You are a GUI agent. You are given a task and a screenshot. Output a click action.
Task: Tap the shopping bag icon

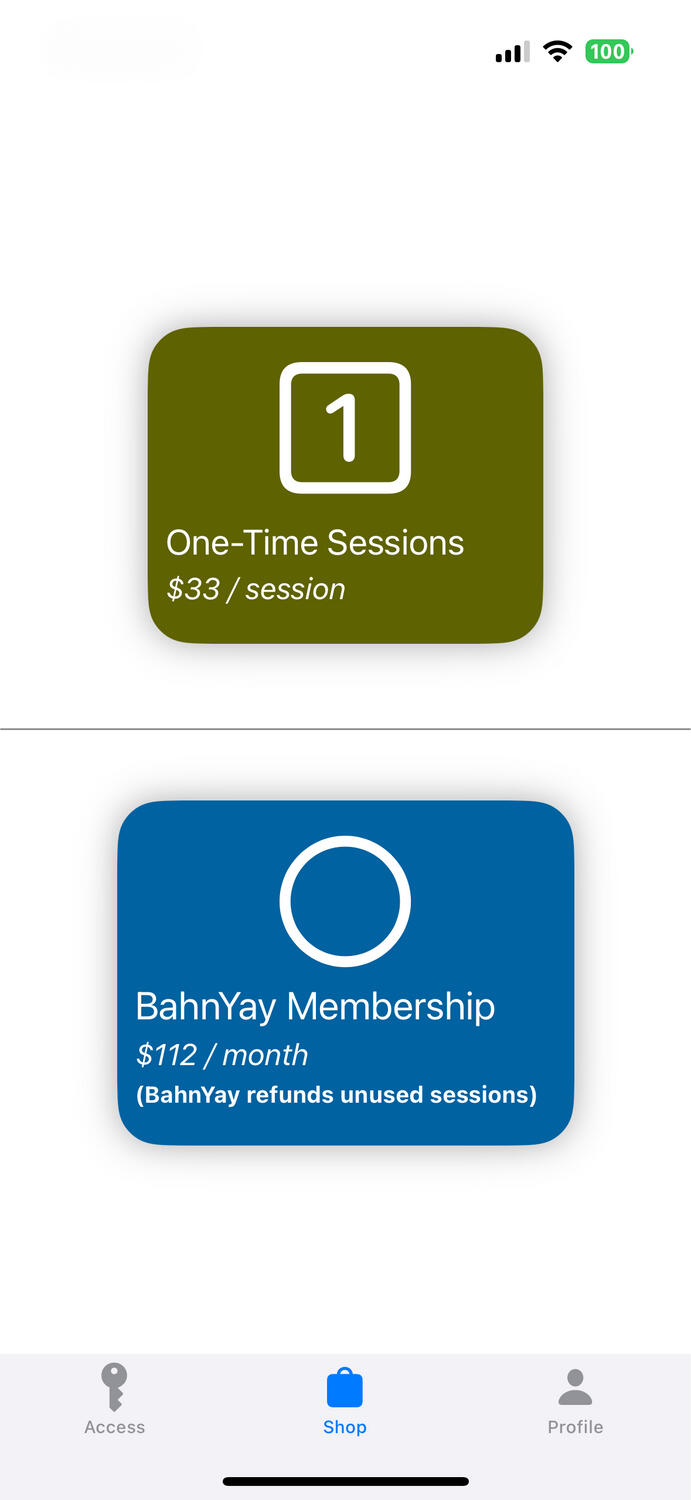pyautogui.click(x=345, y=1388)
